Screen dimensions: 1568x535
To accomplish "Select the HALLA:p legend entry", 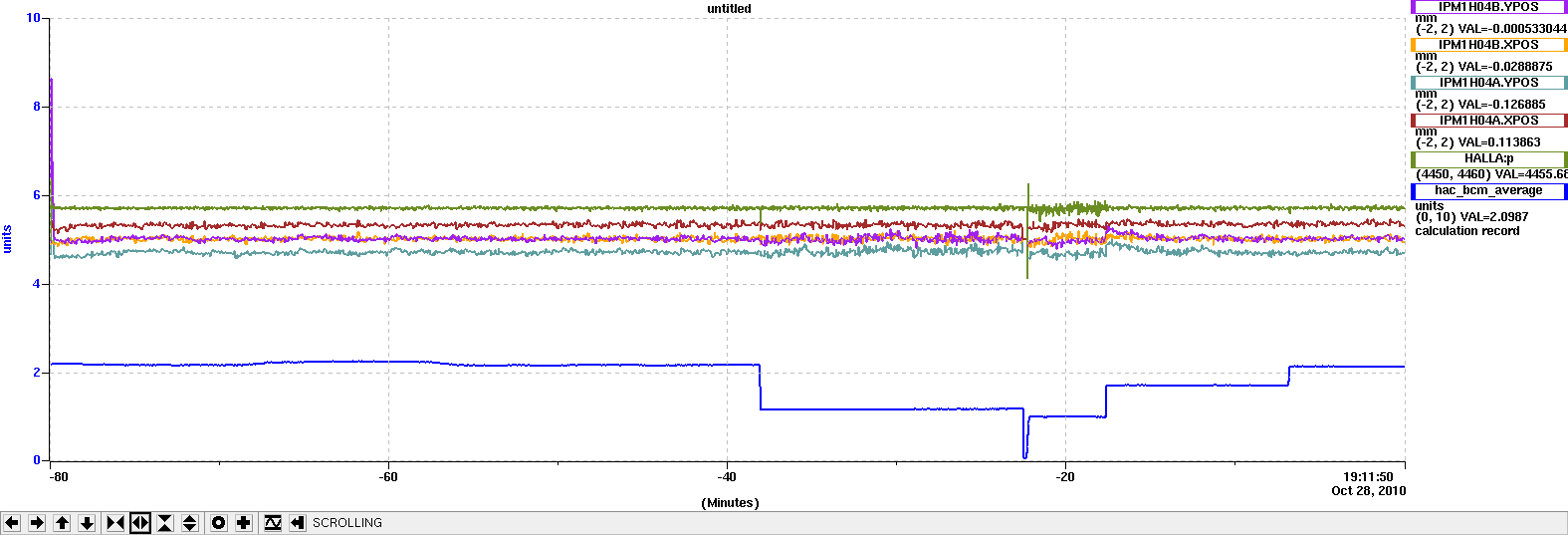I will [1488, 158].
